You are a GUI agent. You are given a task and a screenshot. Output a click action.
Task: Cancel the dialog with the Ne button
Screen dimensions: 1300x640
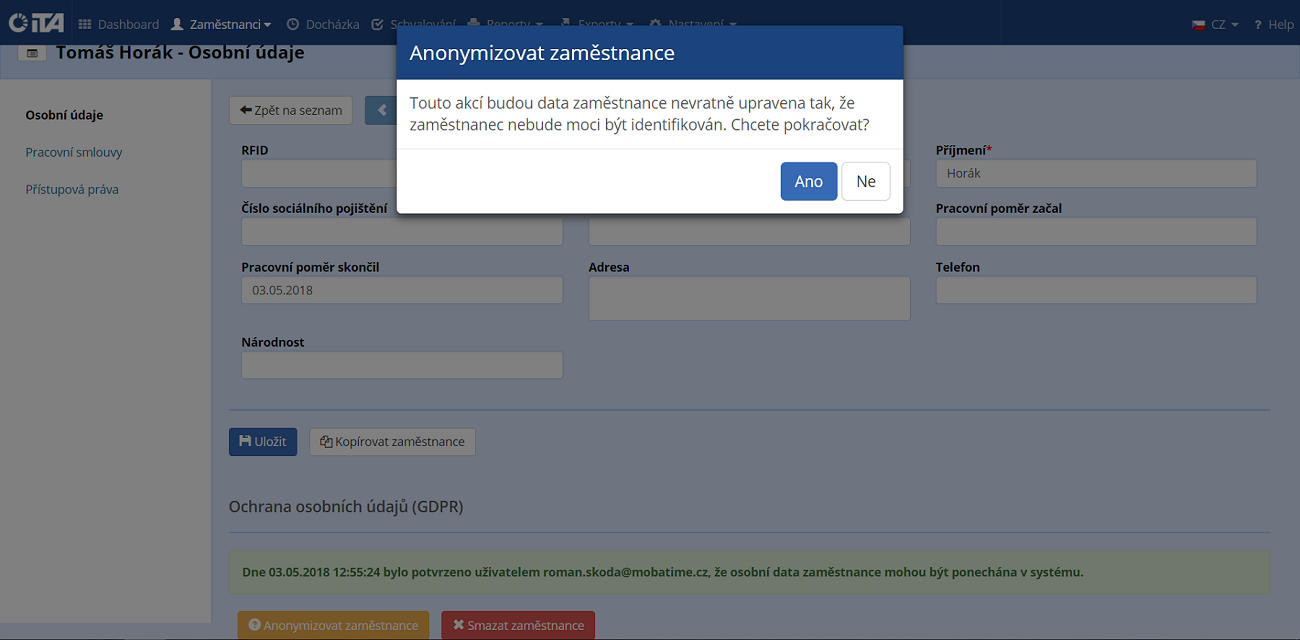click(x=865, y=181)
